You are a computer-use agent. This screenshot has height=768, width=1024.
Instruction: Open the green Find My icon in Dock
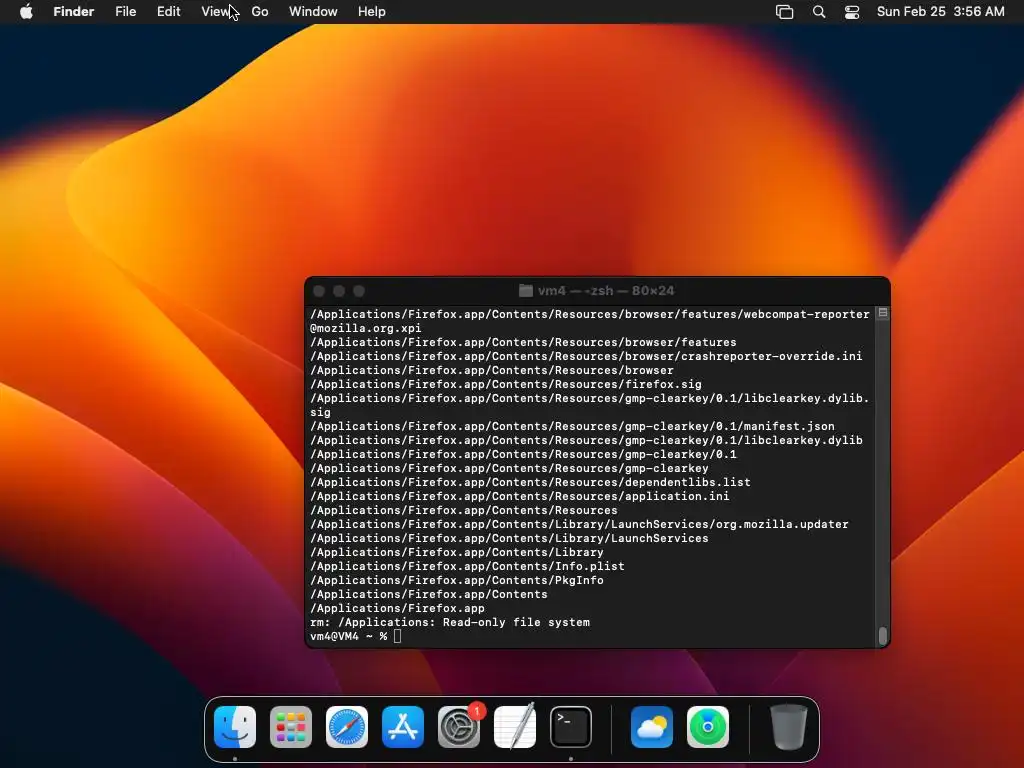point(708,727)
